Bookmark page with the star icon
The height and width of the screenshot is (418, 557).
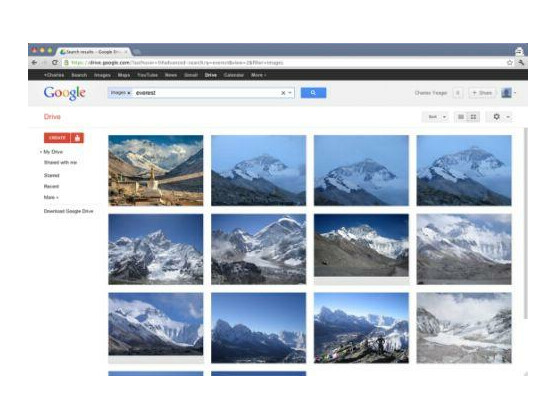[510, 63]
